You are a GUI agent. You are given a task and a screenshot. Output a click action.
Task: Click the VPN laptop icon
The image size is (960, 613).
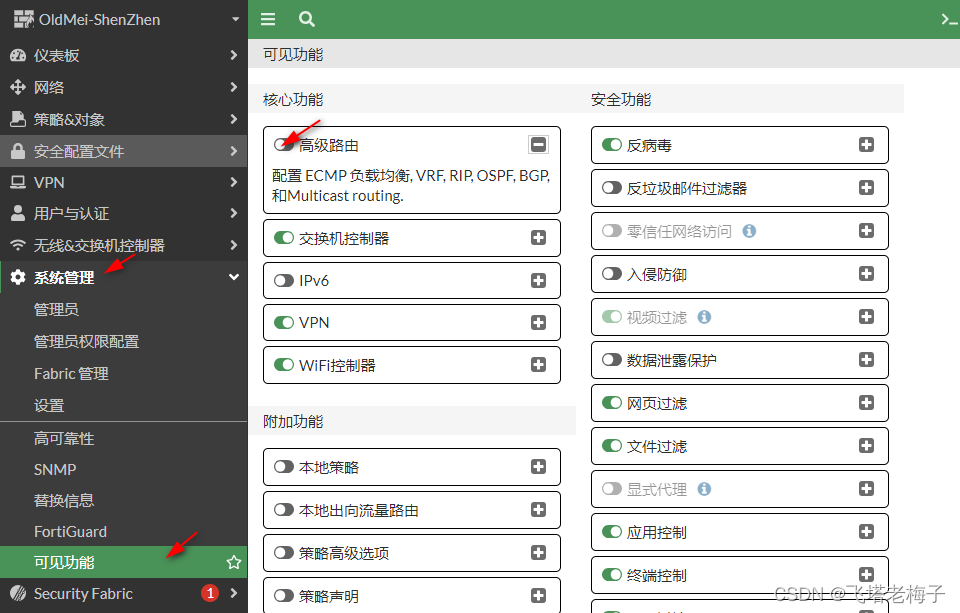pos(18,182)
